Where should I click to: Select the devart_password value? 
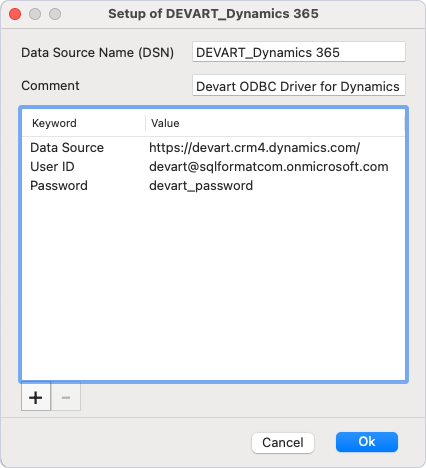coord(201,186)
